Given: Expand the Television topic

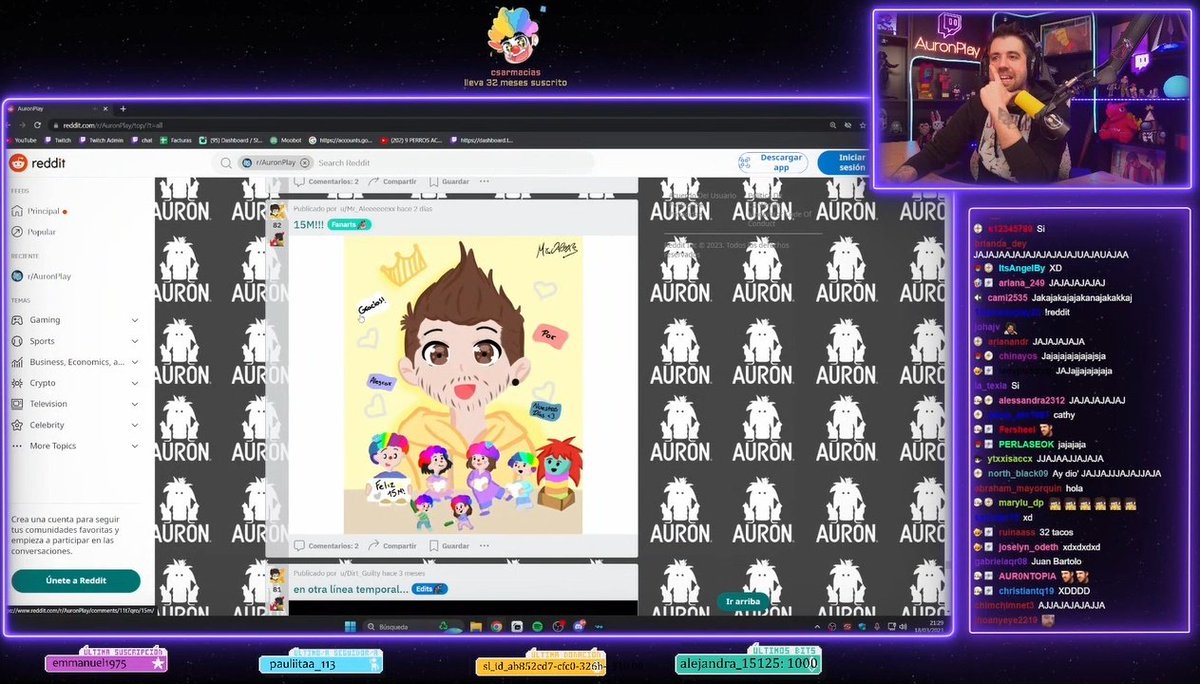Looking at the screenshot, I should pos(135,404).
